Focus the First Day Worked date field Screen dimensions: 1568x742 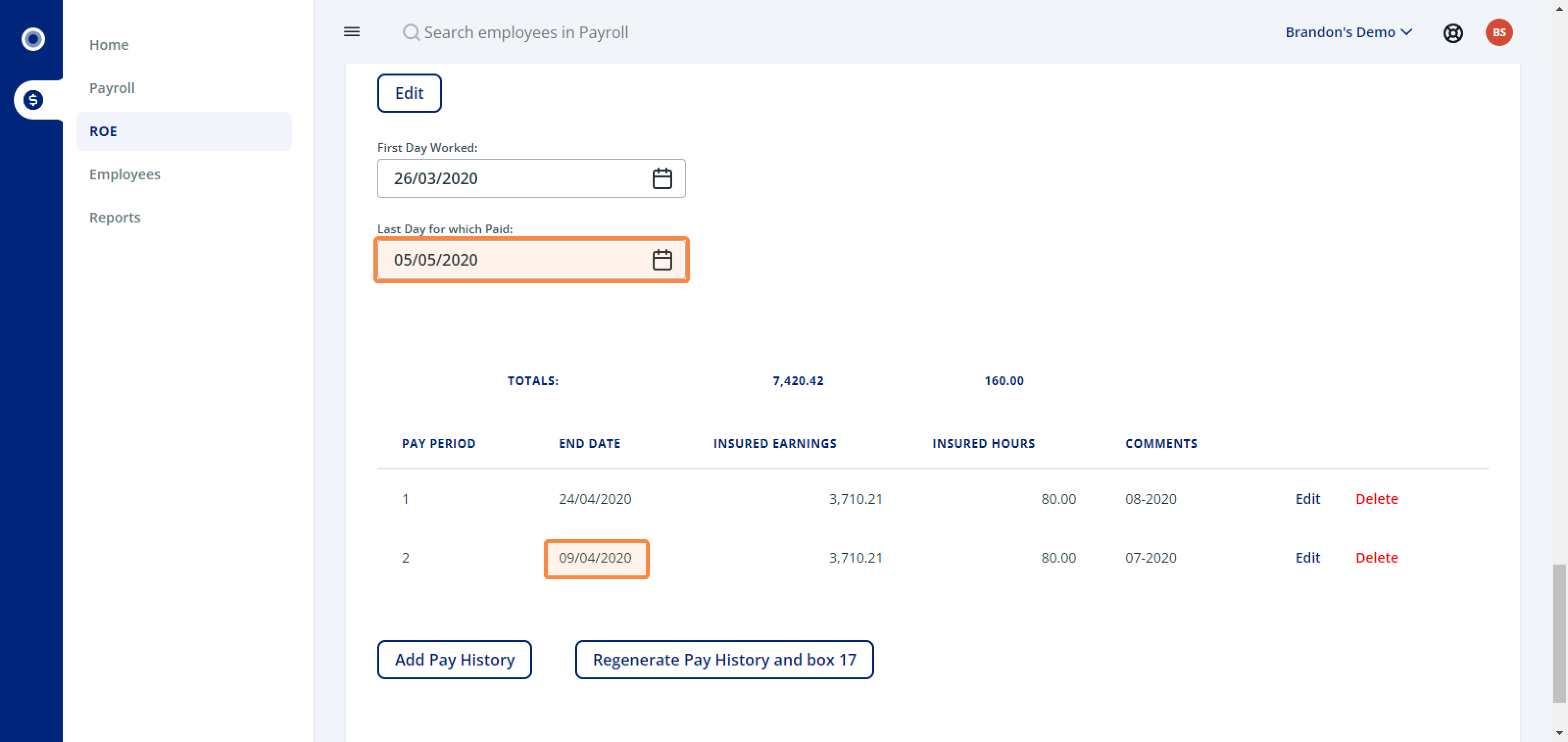(x=531, y=178)
